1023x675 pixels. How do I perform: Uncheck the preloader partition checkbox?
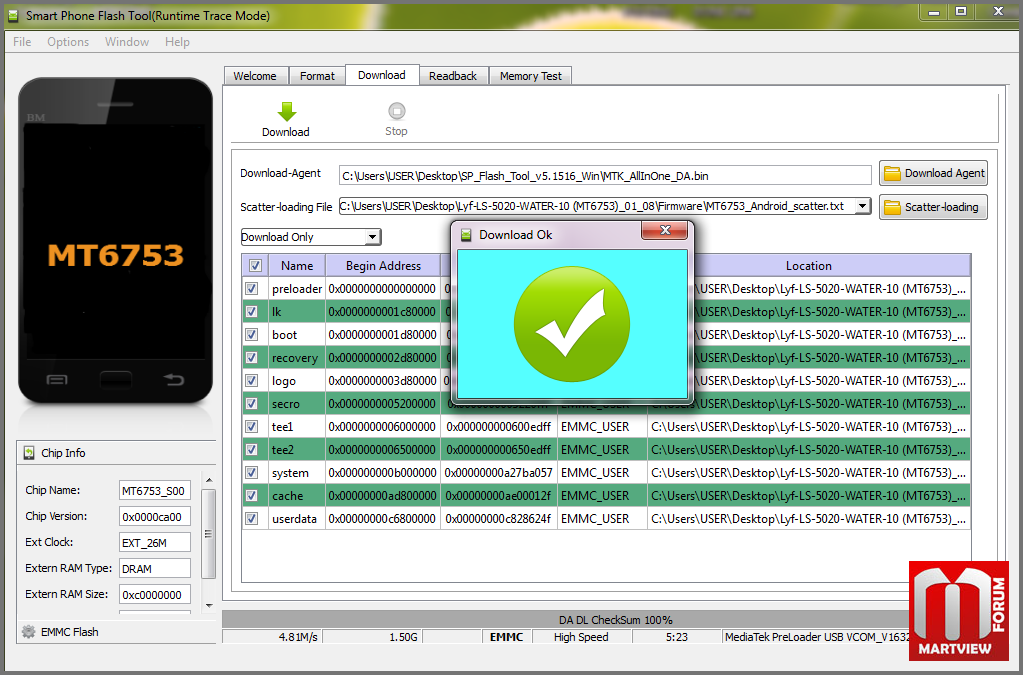[251, 288]
